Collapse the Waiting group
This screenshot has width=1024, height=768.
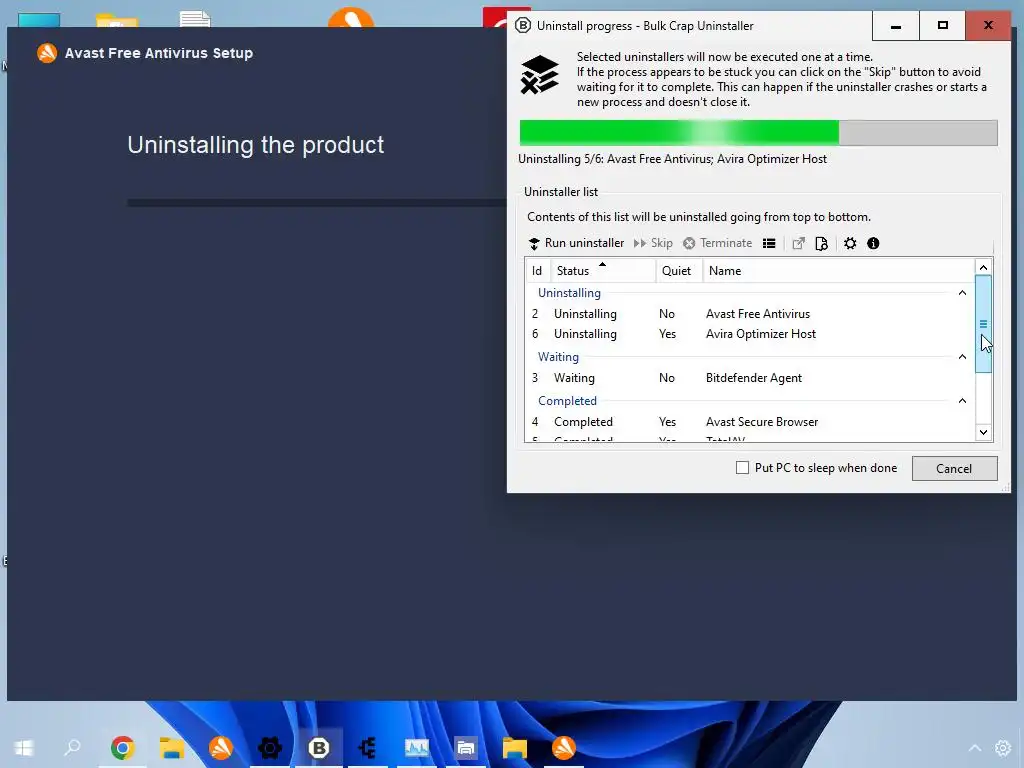point(962,357)
